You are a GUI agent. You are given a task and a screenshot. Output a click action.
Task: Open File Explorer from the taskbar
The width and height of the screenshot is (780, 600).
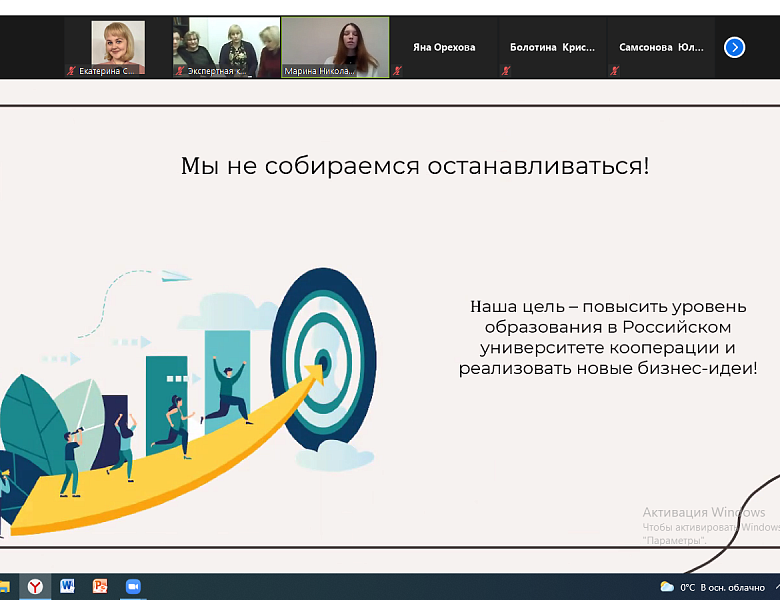point(4,587)
